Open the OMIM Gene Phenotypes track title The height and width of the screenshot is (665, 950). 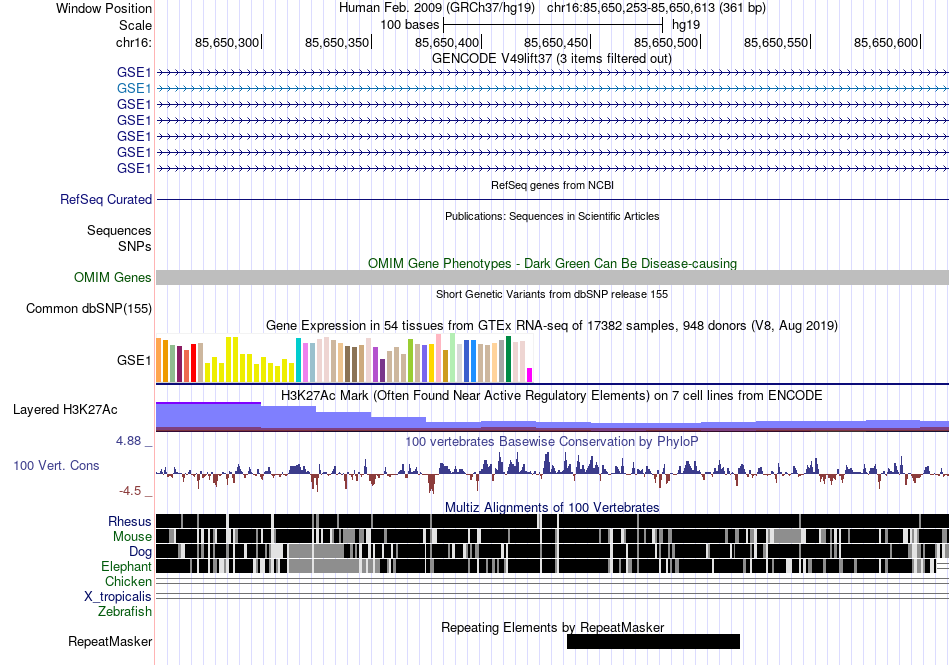[552, 263]
